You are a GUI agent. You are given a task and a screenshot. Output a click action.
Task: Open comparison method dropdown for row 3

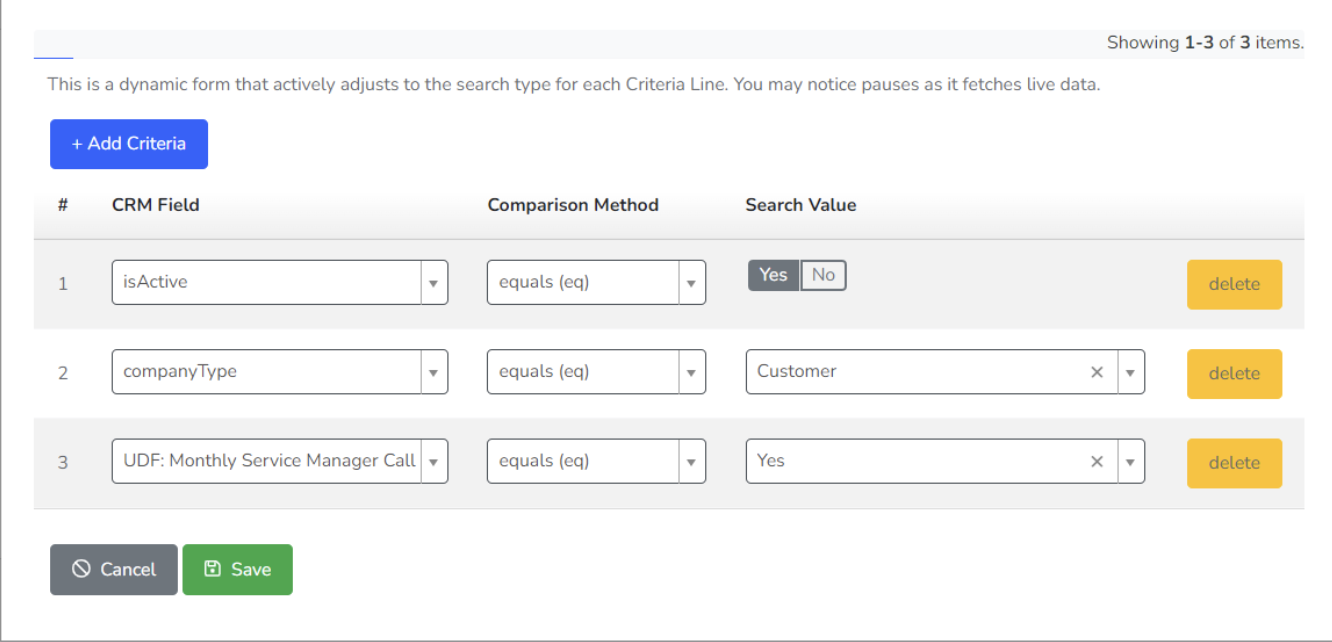(691, 462)
